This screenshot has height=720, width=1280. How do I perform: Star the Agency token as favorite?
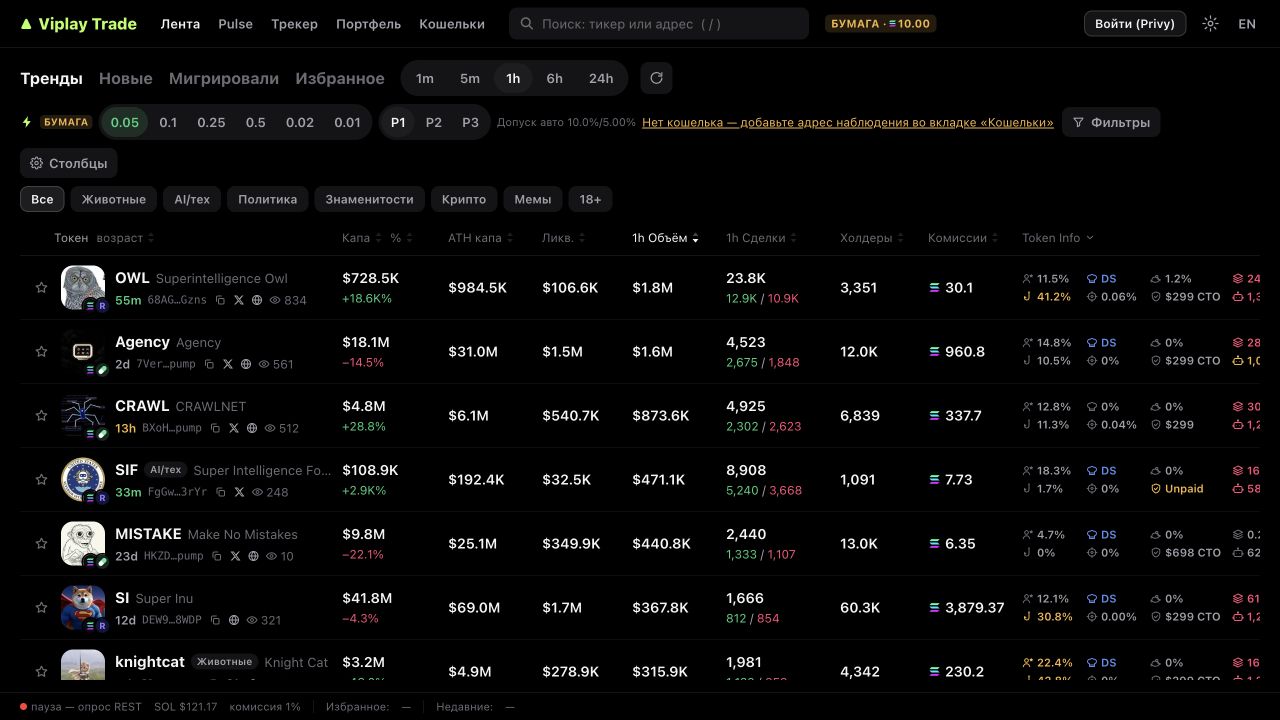41,352
